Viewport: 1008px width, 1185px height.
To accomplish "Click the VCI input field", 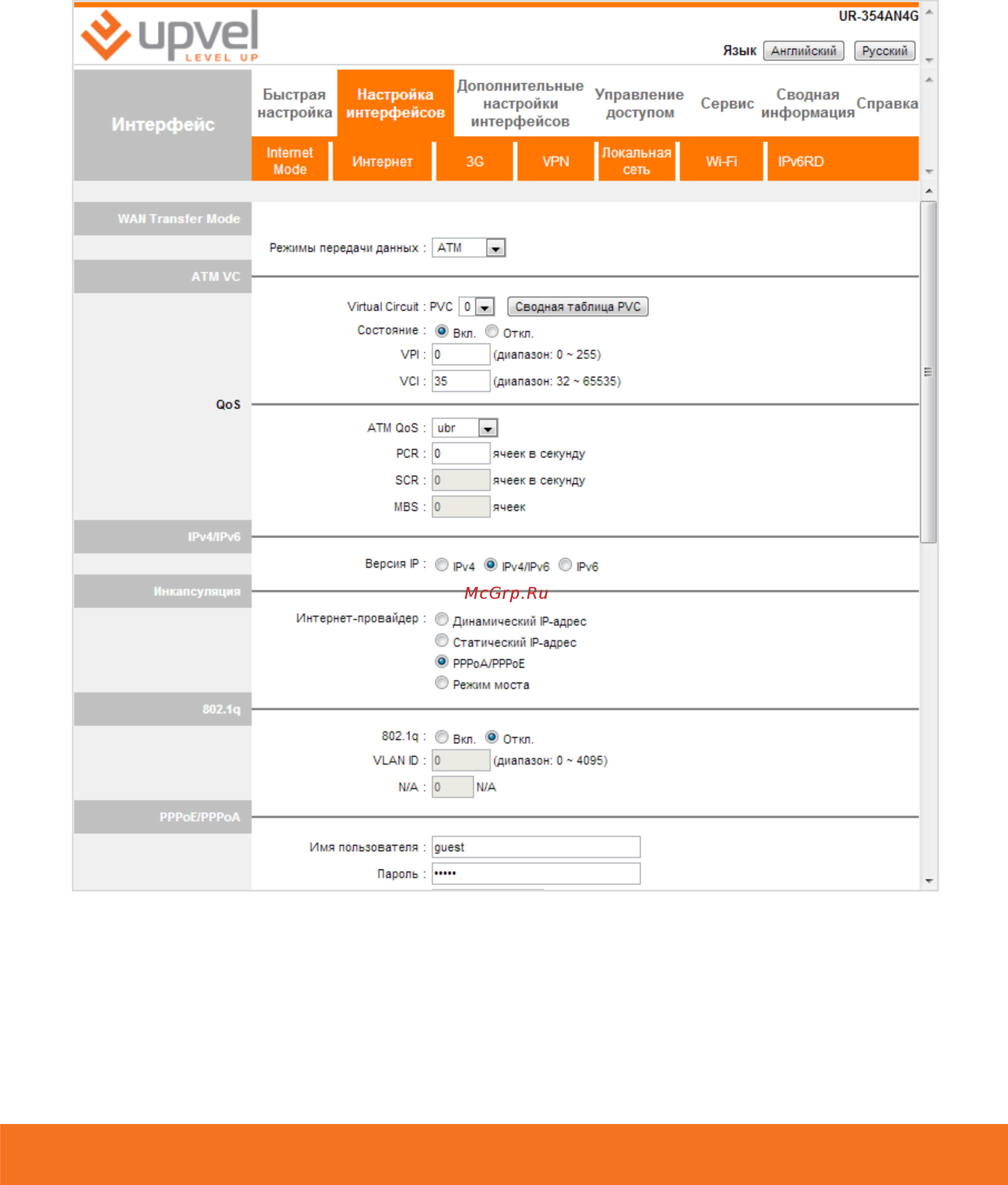I will [x=461, y=381].
